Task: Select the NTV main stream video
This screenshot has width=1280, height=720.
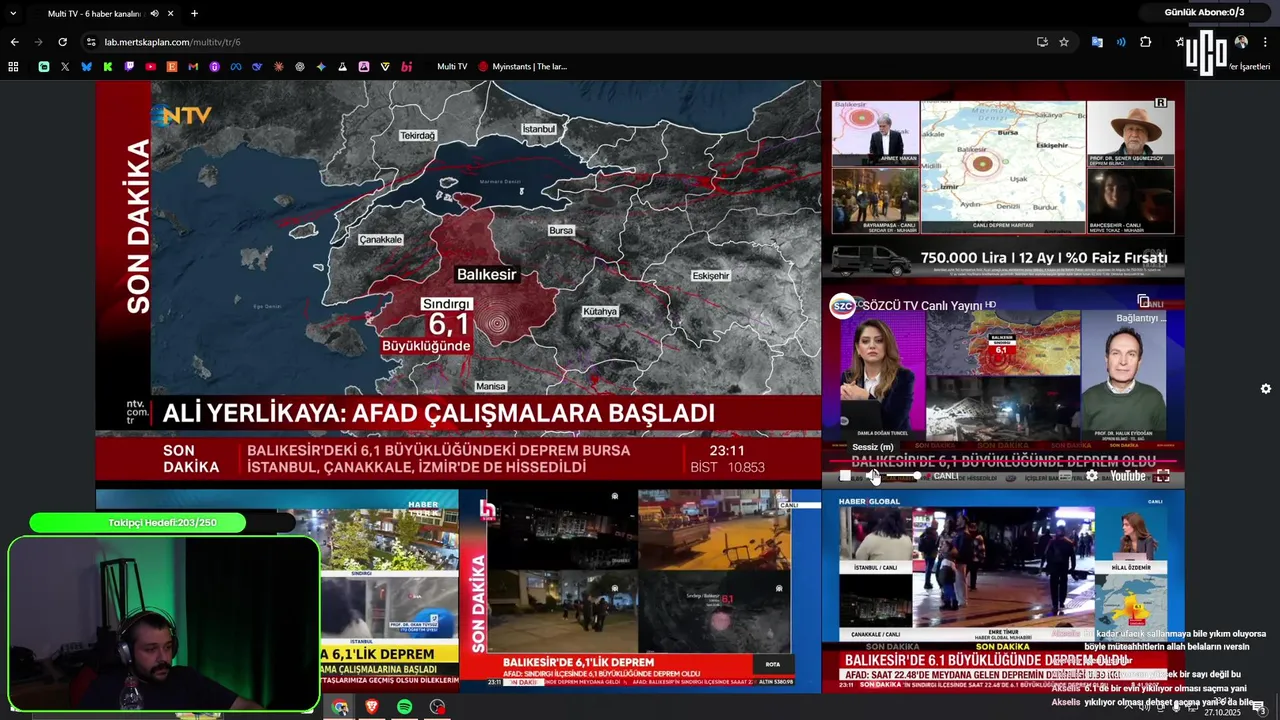Action: point(458,280)
